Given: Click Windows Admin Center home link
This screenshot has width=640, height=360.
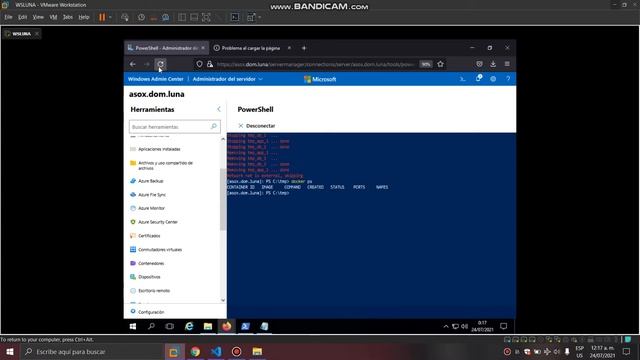Looking at the screenshot, I should (156, 79).
